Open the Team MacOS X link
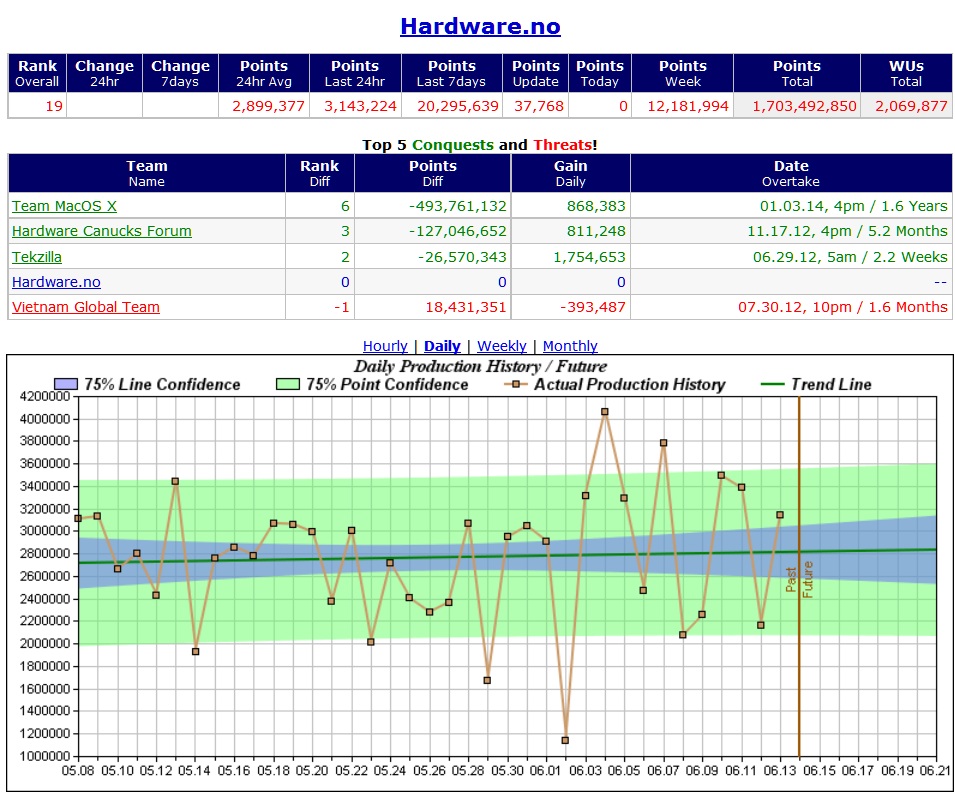 (x=64, y=206)
